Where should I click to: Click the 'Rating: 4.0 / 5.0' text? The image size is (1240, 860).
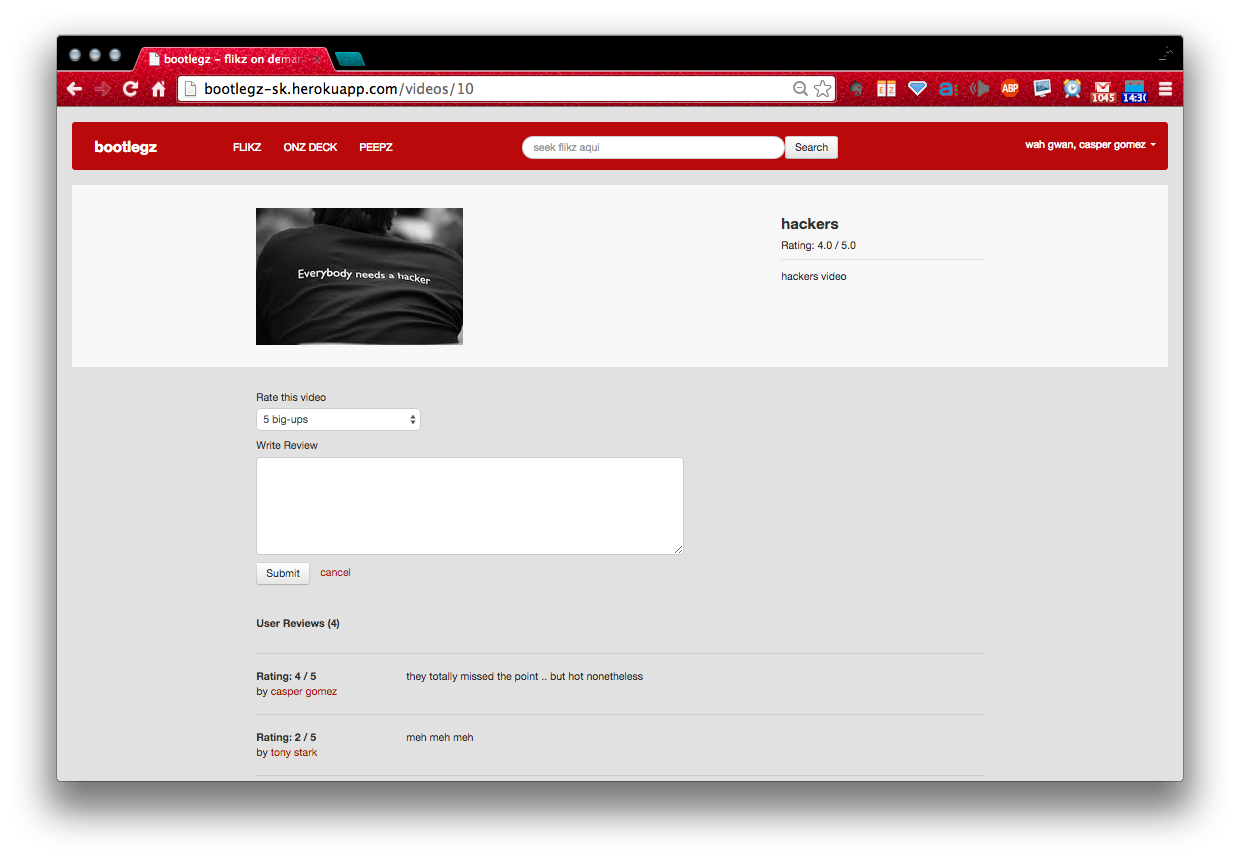tap(818, 245)
